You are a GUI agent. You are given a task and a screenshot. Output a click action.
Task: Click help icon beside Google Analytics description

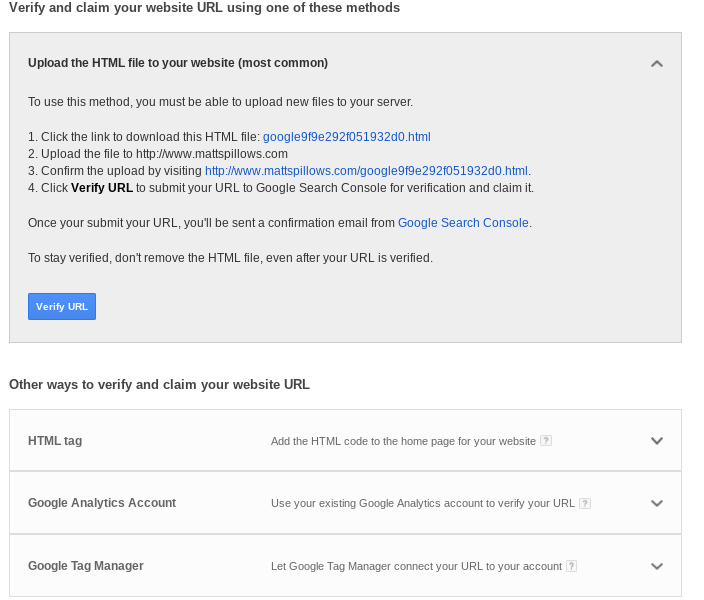click(585, 503)
